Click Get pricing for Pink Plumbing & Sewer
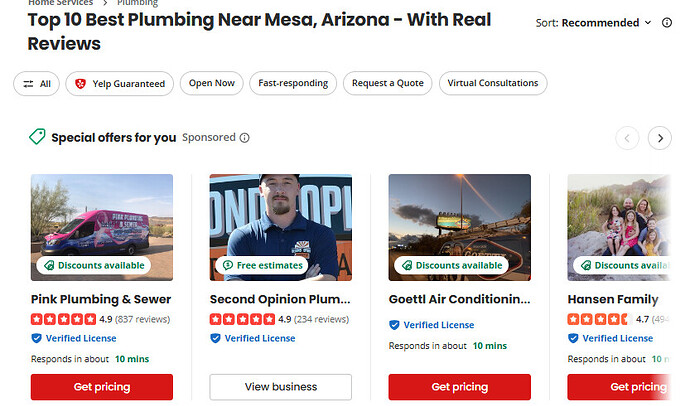The height and width of the screenshot is (406, 690). coord(102,387)
